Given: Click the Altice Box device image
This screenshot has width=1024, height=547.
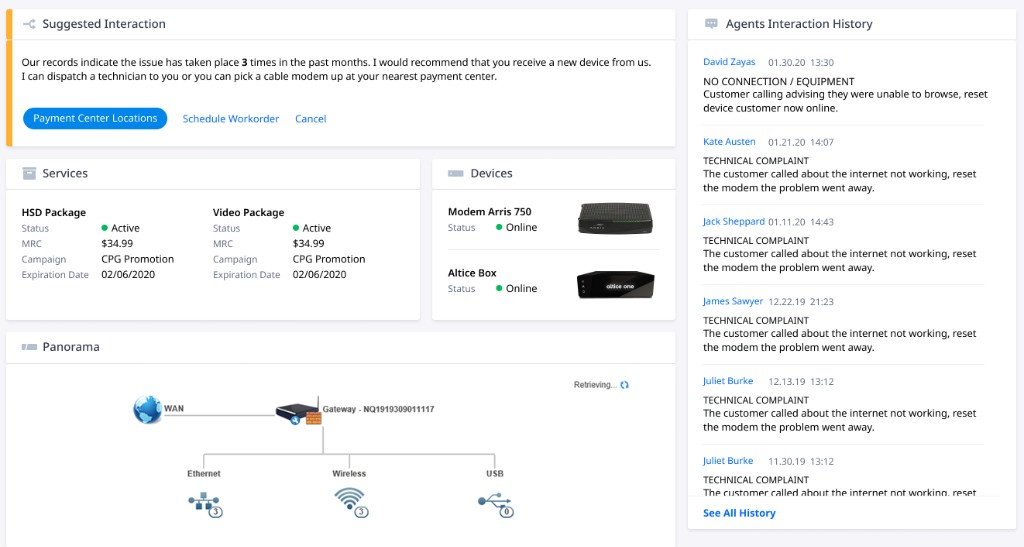Looking at the screenshot, I should tap(615, 285).
